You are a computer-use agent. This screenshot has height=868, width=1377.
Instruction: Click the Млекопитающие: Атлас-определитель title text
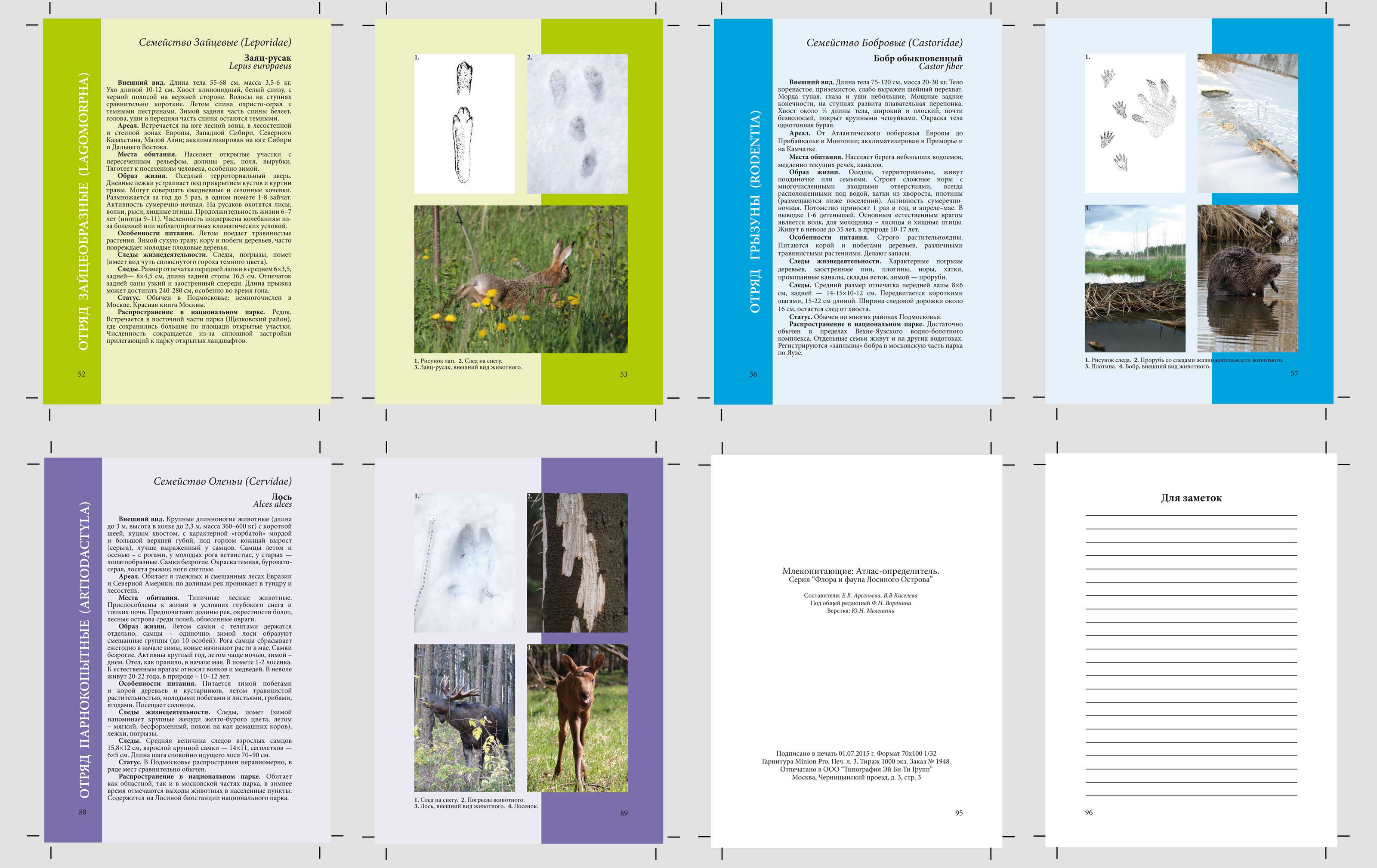tap(860, 571)
